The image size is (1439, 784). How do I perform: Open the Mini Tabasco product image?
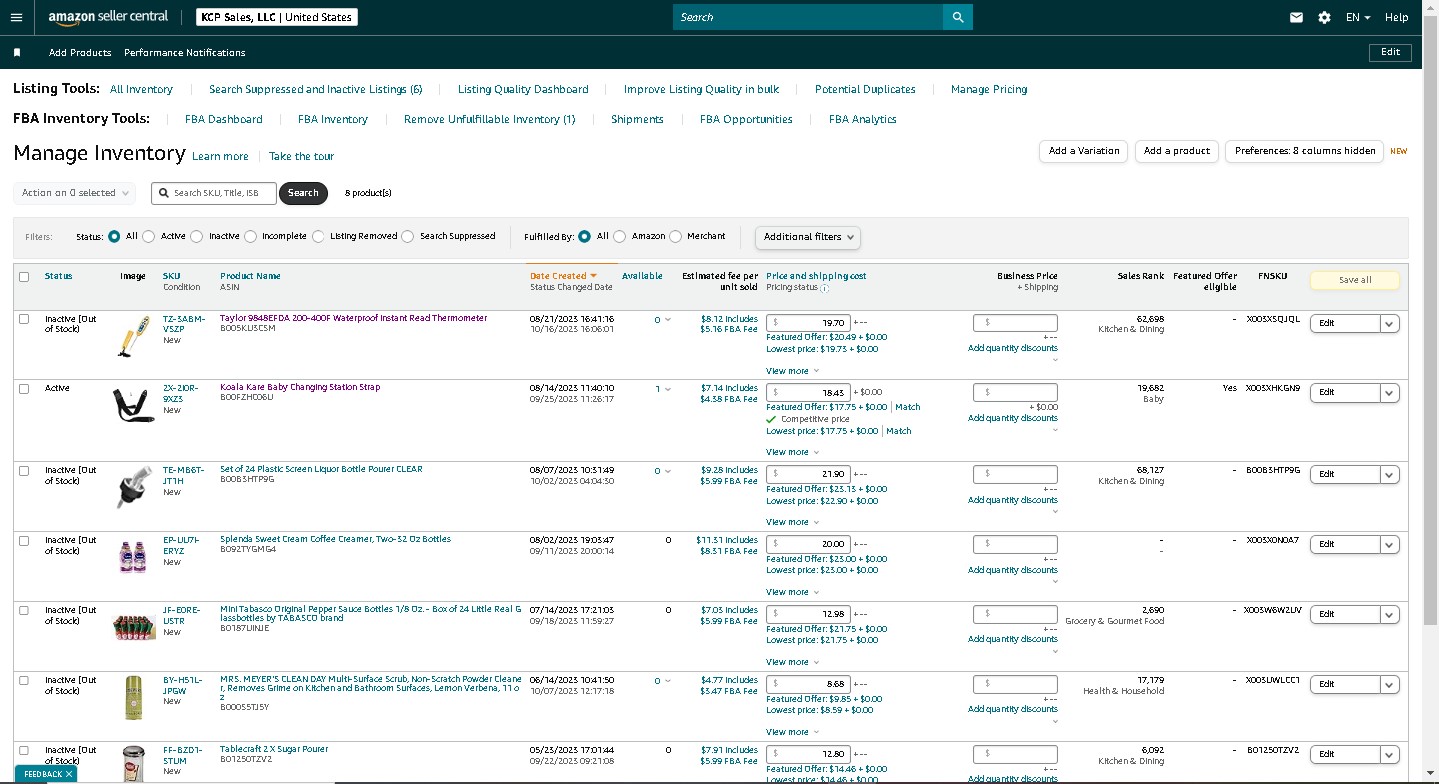(x=133, y=625)
